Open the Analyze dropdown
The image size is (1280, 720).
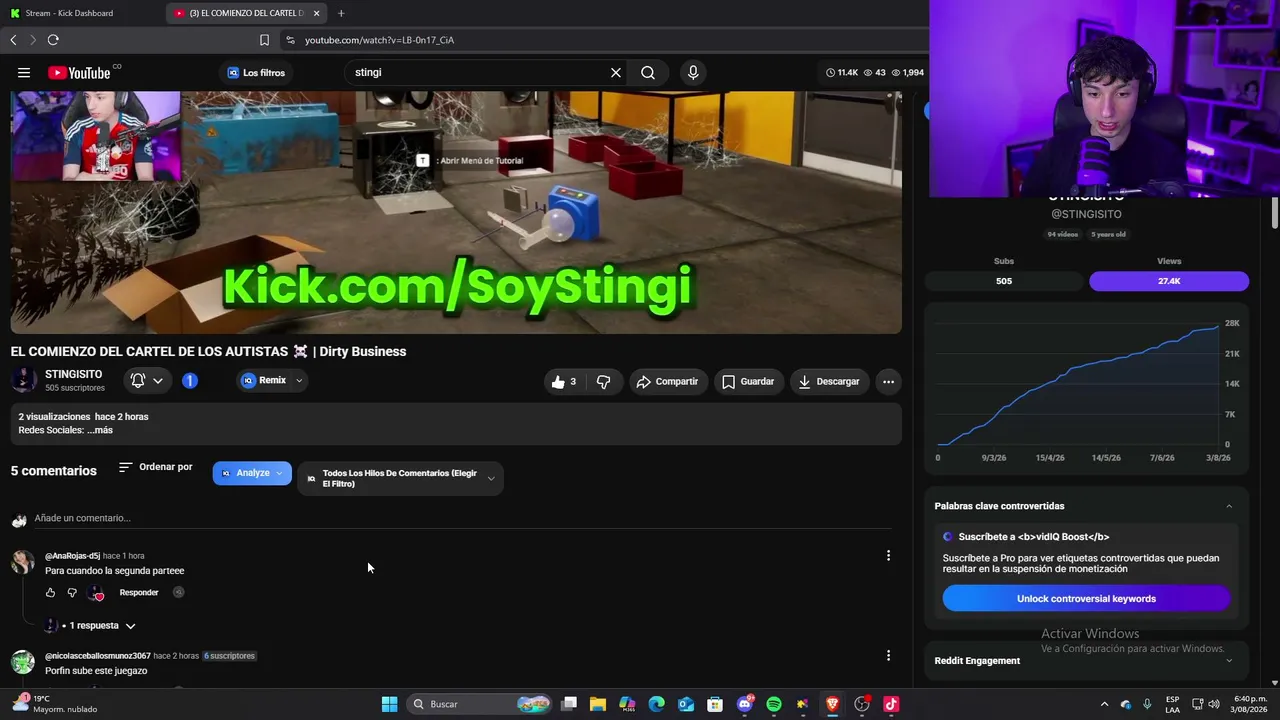[252, 473]
